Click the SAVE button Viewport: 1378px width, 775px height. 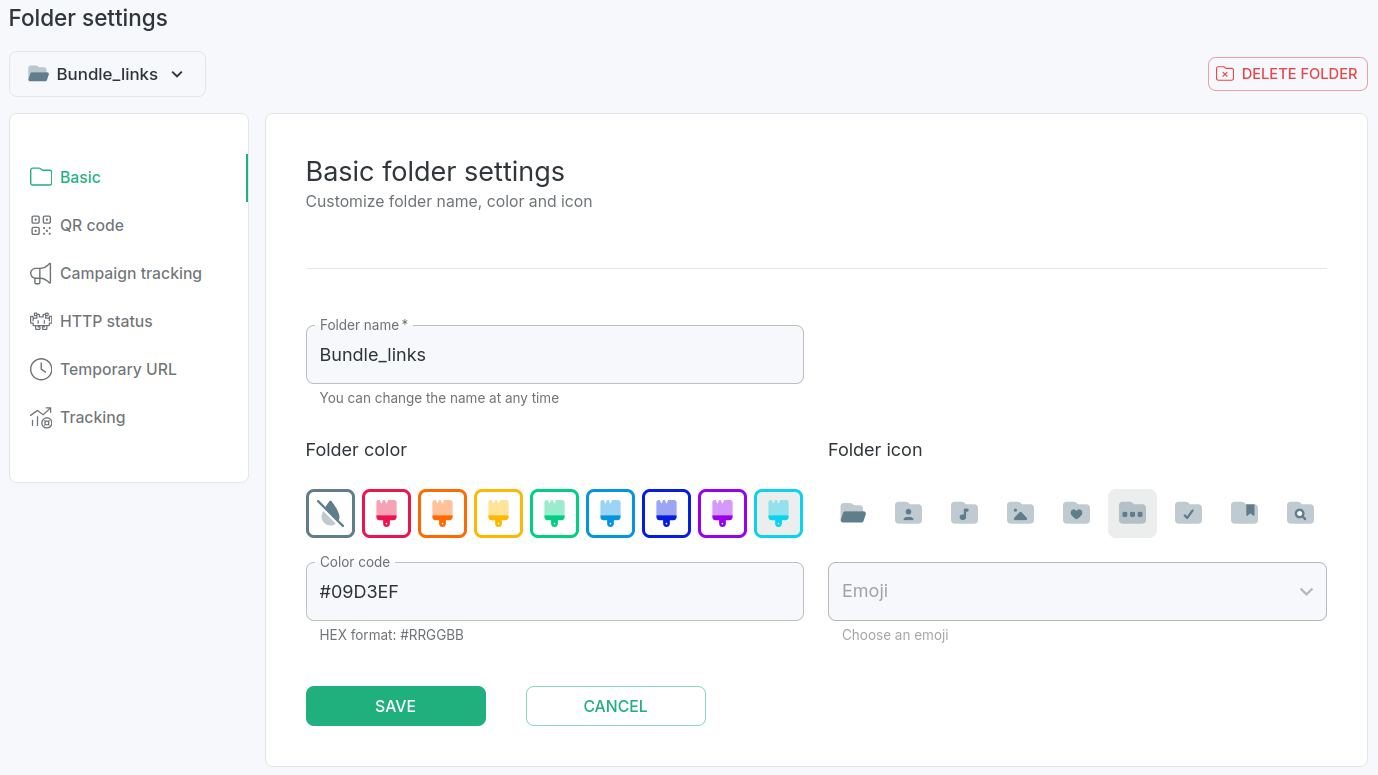(395, 706)
